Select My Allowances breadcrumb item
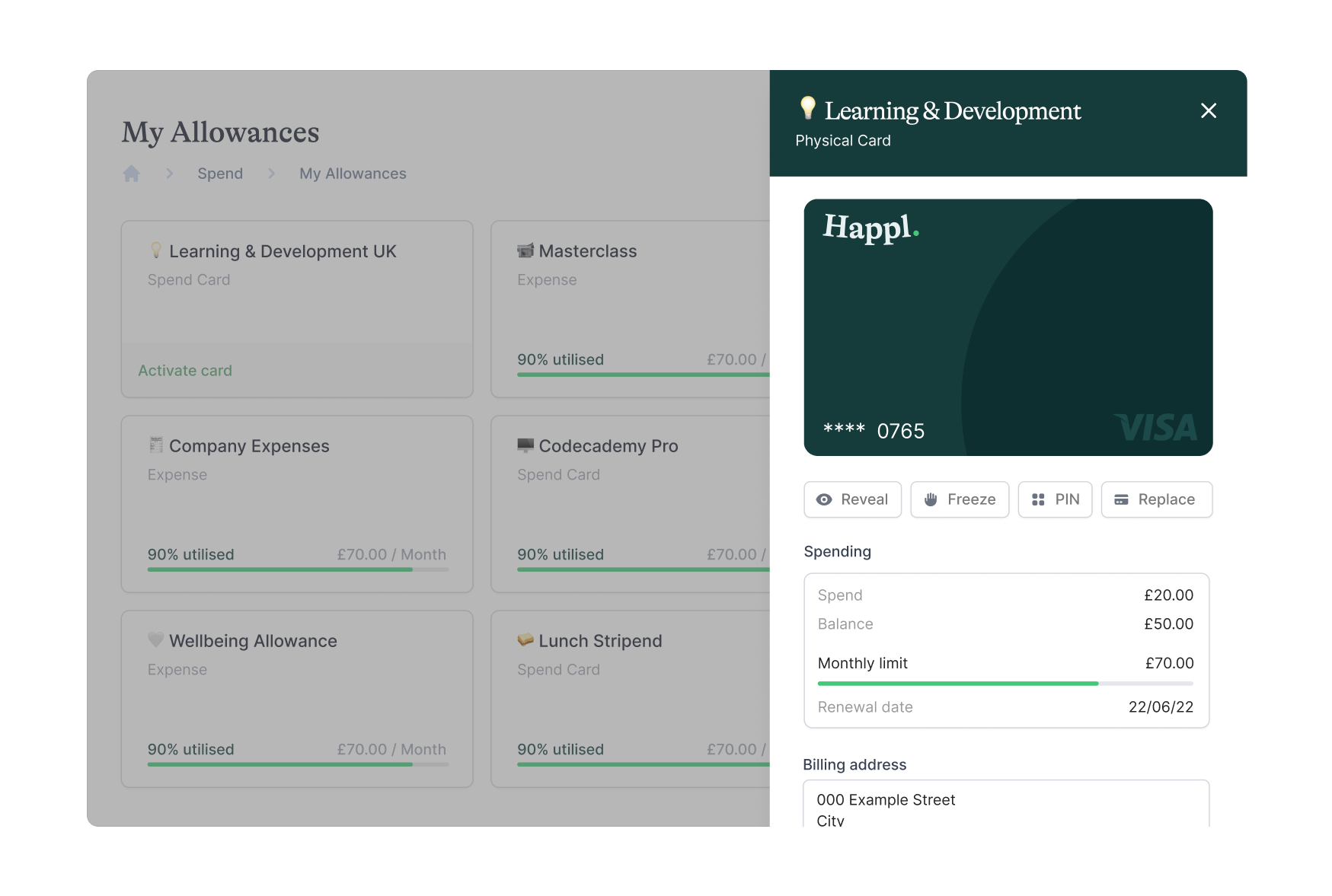 pyautogui.click(x=353, y=174)
